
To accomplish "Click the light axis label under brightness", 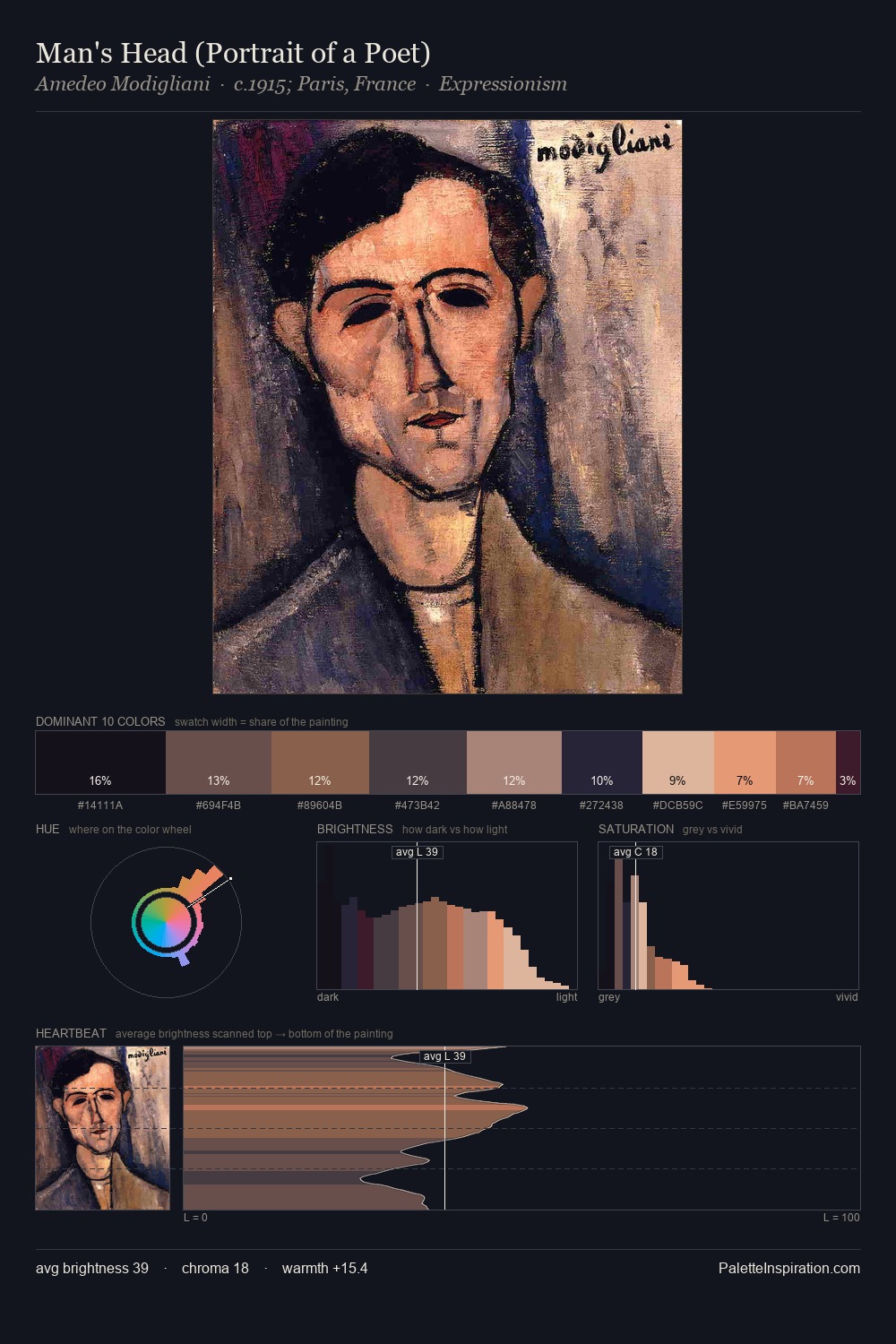I will [x=566, y=996].
